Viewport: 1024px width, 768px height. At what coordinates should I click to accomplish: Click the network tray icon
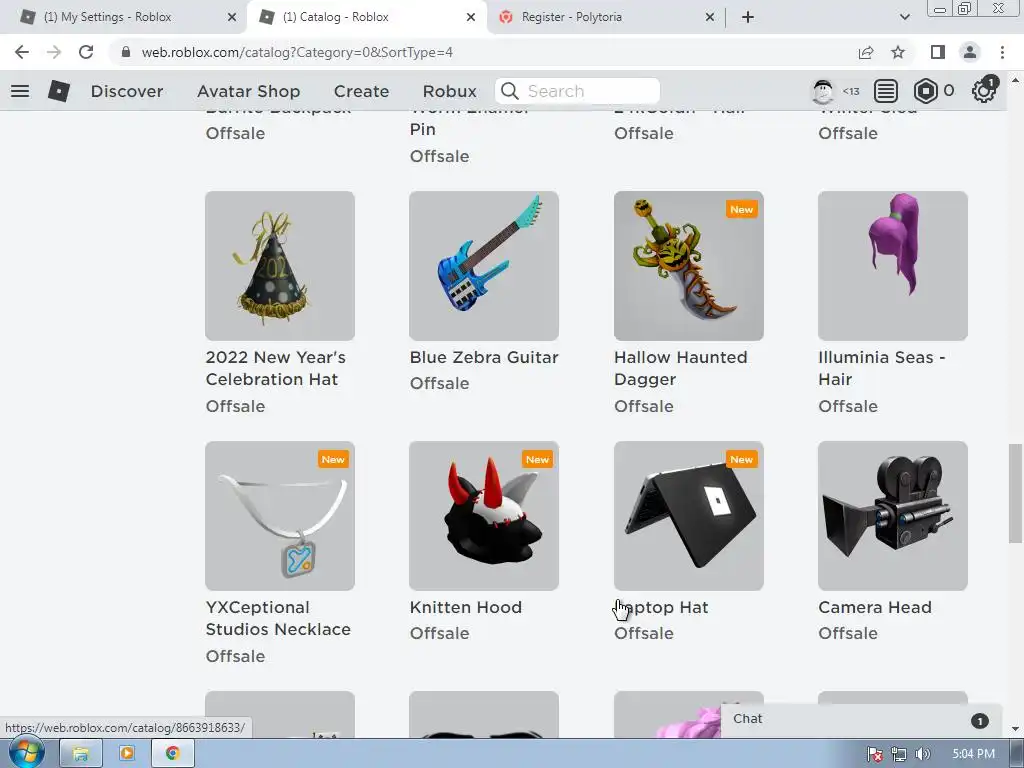coord(899,754)
